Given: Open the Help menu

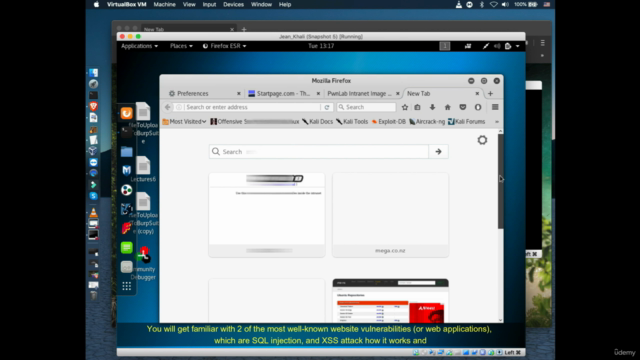Looking at the screenshot, I should click(285, 4).
